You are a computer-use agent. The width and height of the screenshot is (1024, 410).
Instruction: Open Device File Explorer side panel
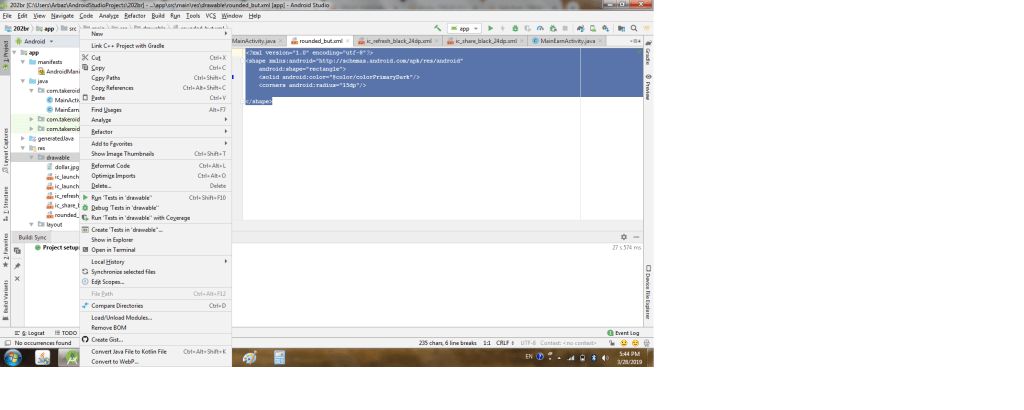(648, 291)
